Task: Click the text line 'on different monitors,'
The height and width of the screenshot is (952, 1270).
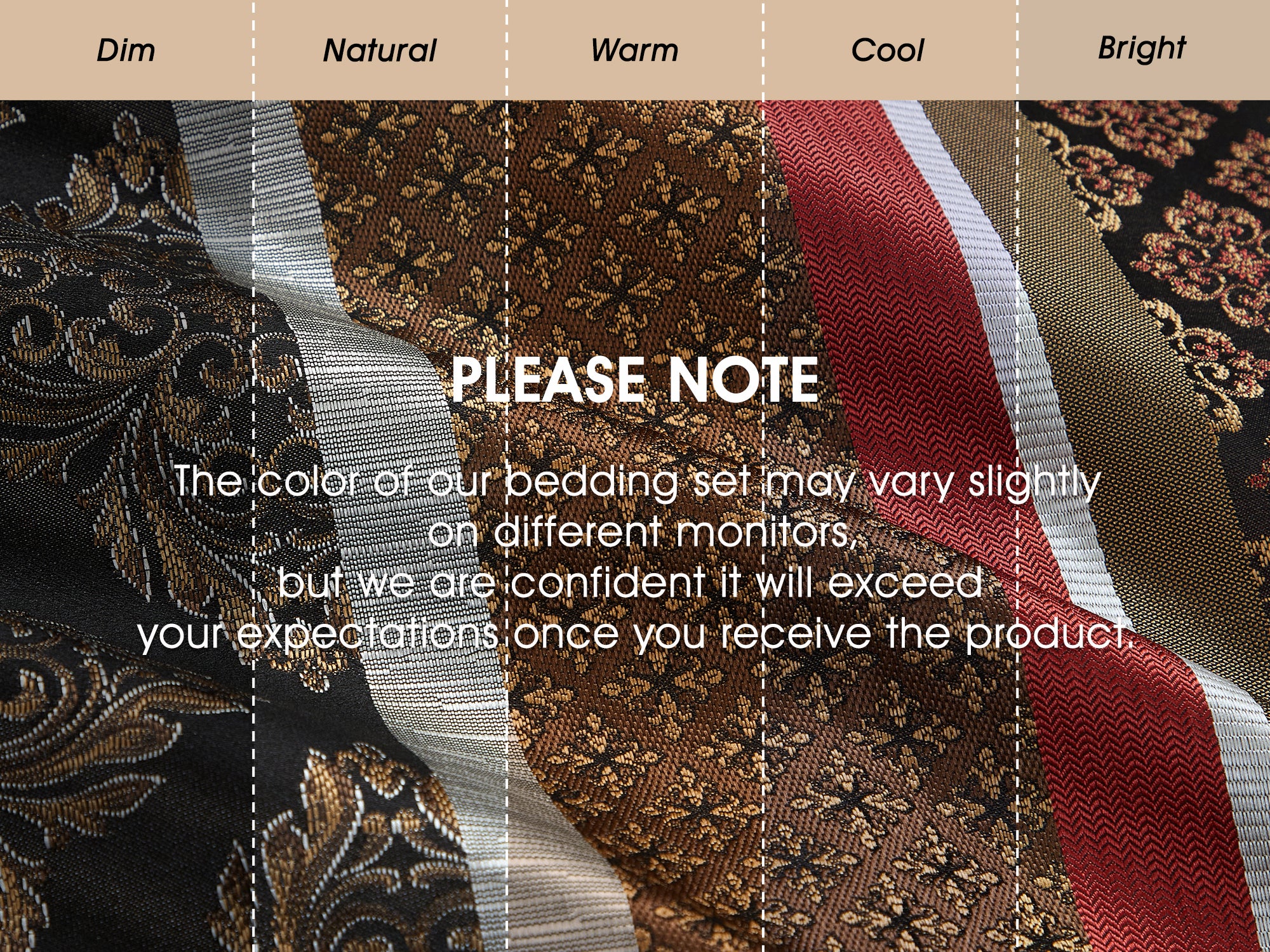Action: pos(643,531)
